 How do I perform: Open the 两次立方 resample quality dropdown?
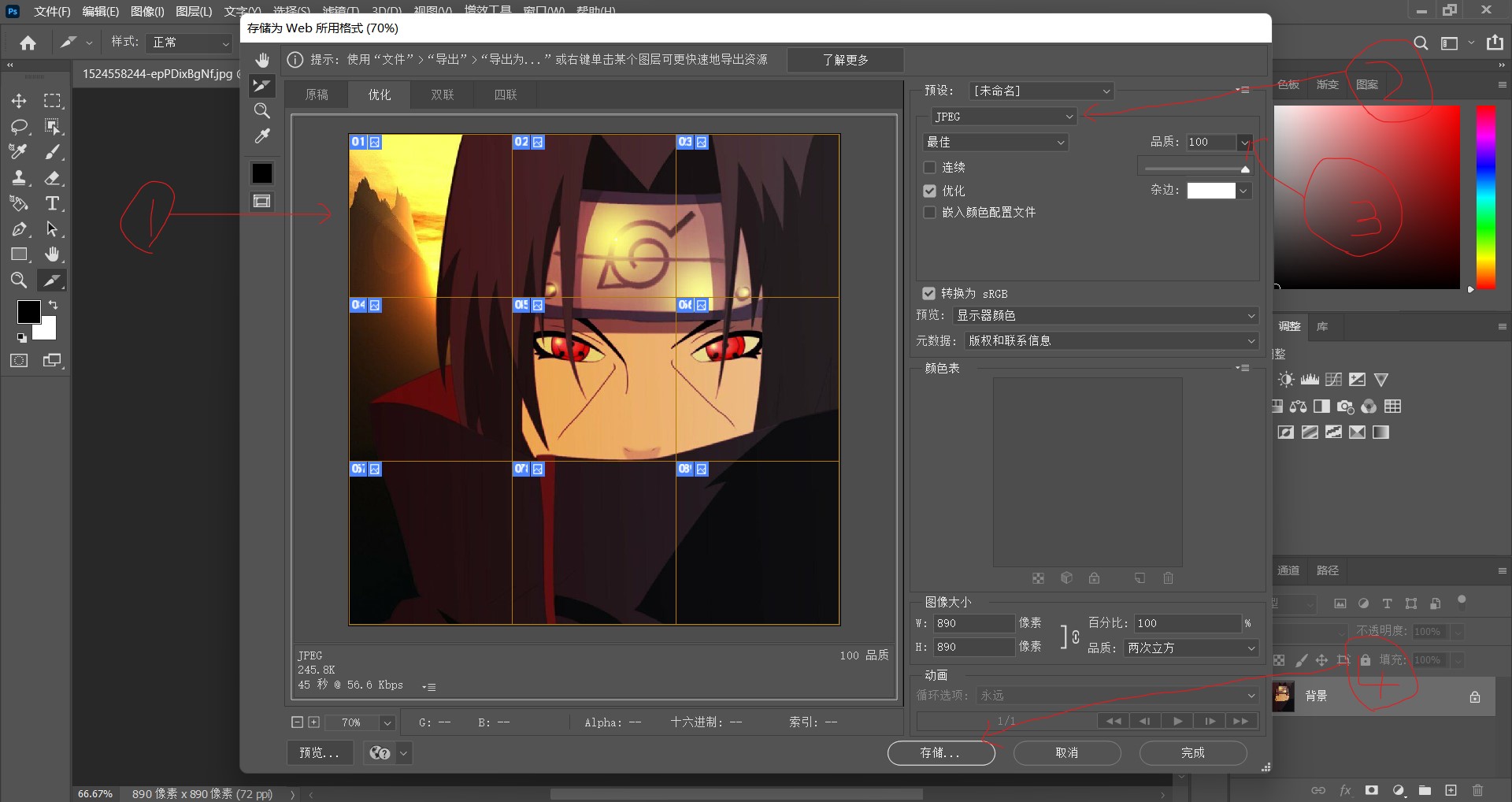point(1191,648)
